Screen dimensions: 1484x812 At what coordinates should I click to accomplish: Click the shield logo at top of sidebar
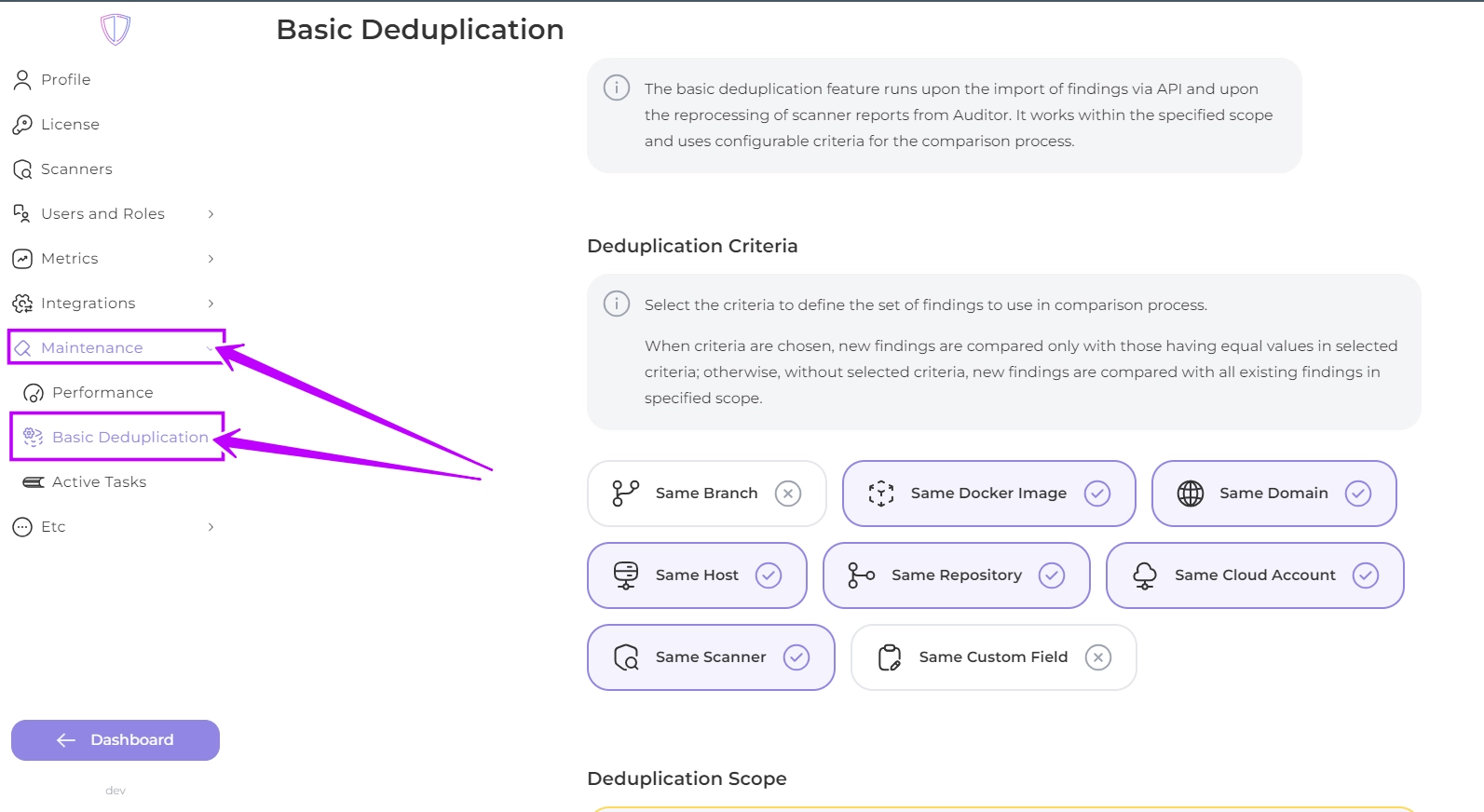[x=116, y=30]
